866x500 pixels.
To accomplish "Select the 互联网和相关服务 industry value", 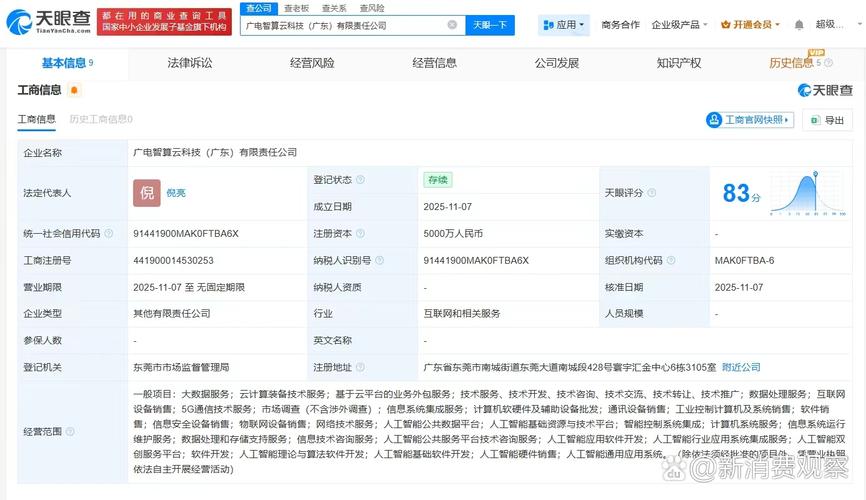I will coord(462,314).
